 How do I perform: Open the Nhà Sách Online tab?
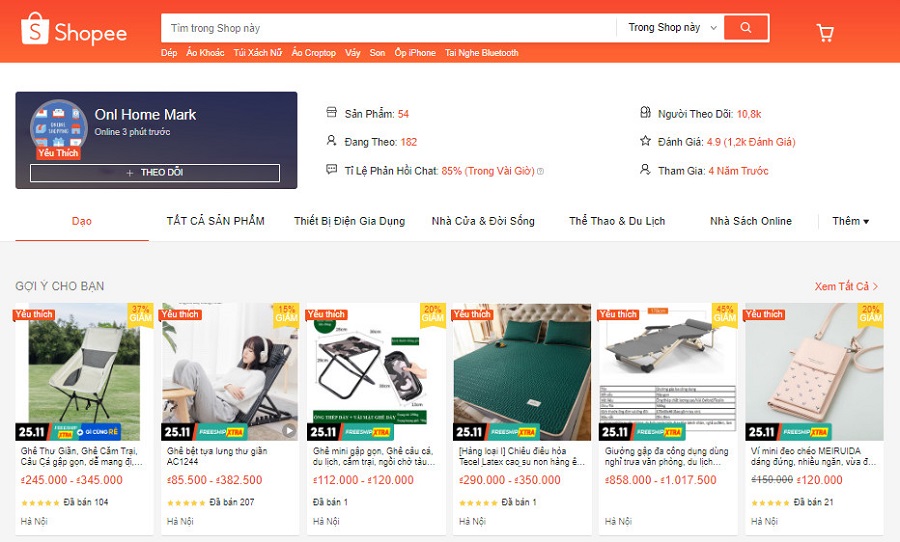point(751,221)
